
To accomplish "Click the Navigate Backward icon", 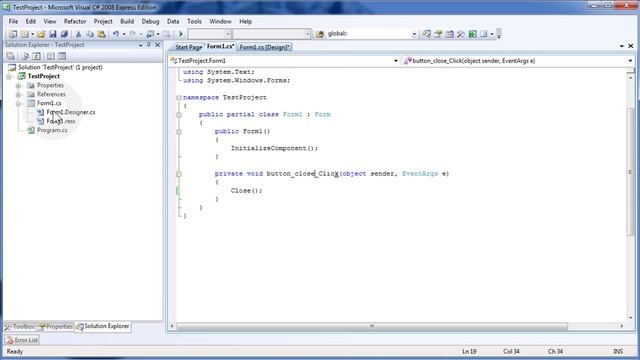I will pos(150,34).
